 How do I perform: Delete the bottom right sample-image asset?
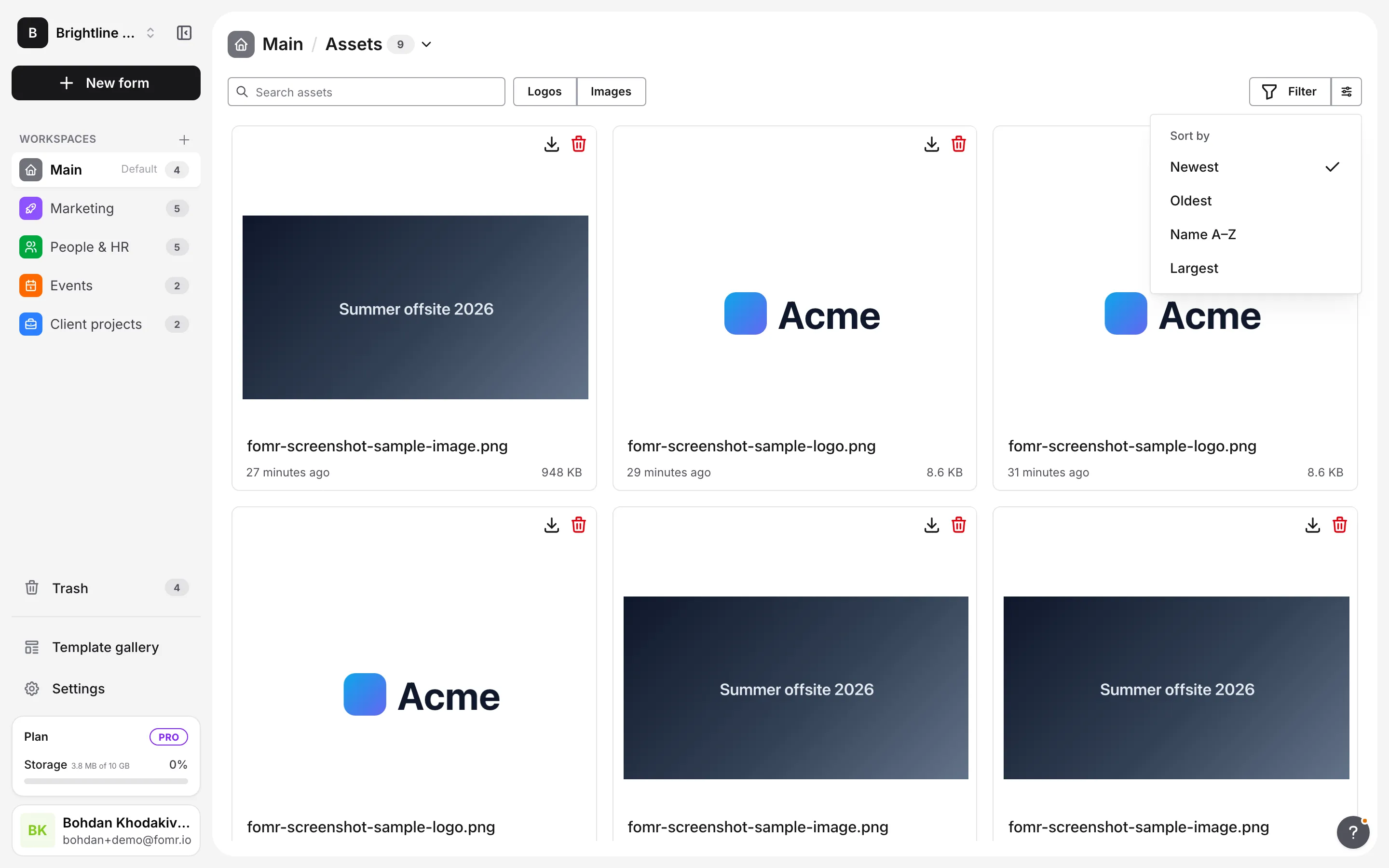tap(1340, 525)
